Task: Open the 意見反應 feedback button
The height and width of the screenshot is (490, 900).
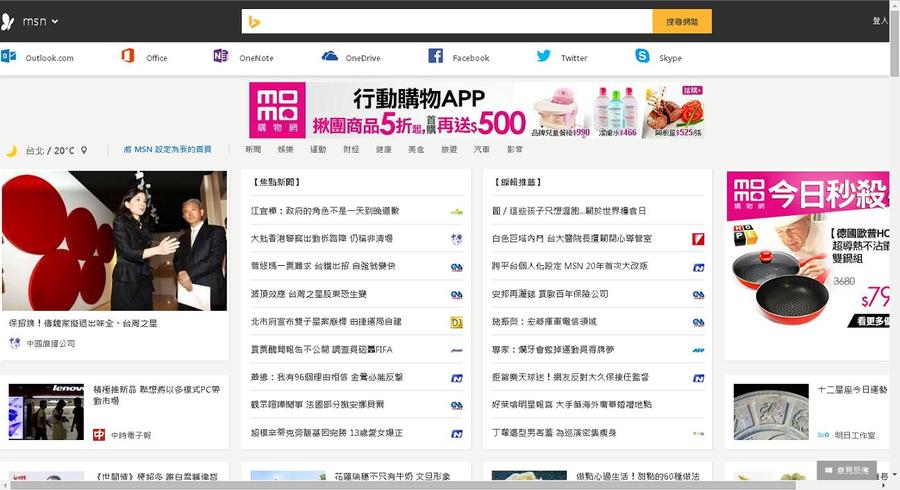Action: click(x=846, y=469)
